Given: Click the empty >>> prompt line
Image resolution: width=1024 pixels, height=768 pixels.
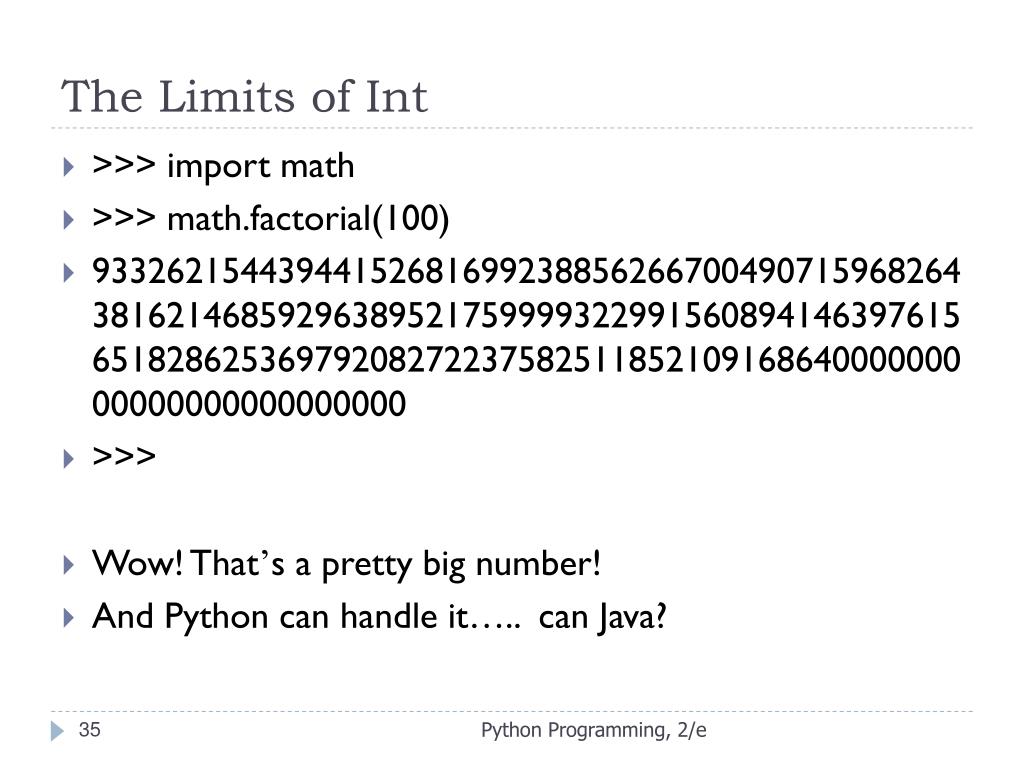Looking at the screenshot, I should [124, 456].
